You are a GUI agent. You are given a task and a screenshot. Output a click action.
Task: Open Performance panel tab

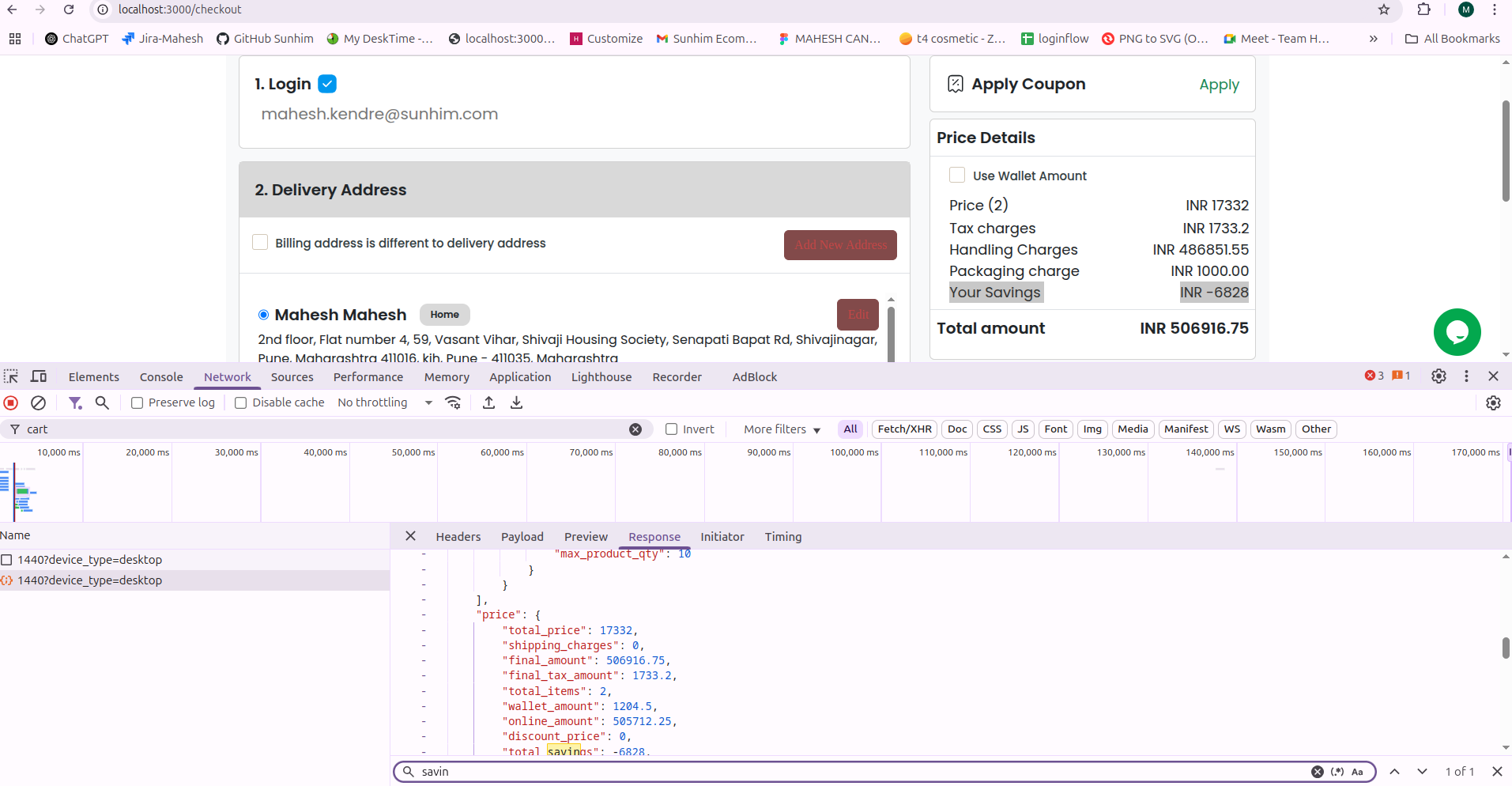(368, 377)
